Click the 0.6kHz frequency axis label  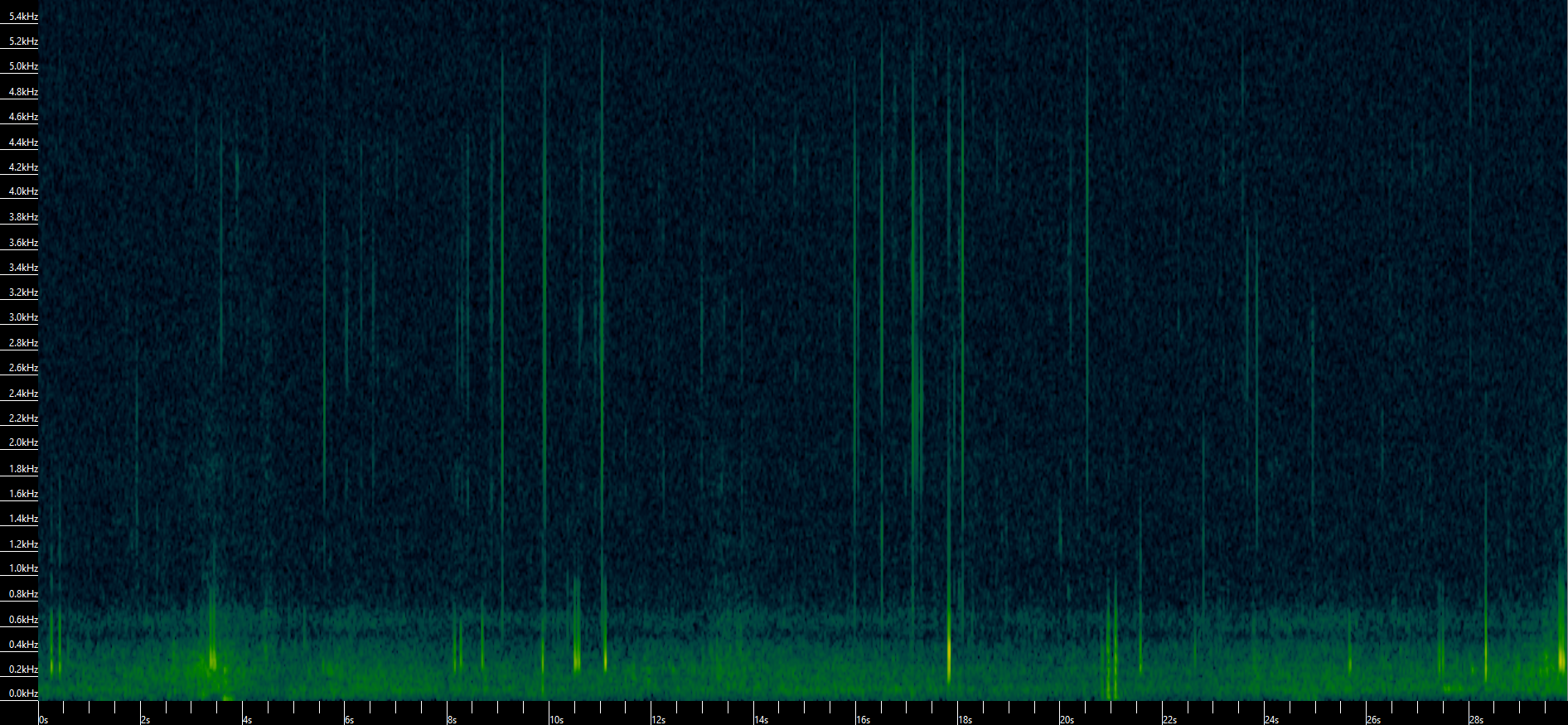click(x=23, y=620)
